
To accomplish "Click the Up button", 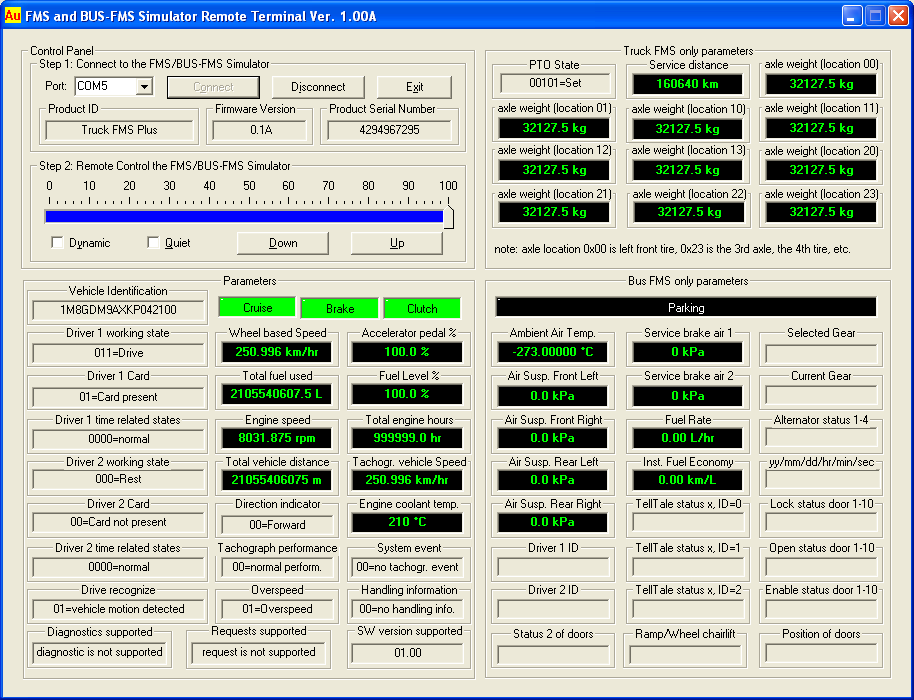I will tap(397, 243).
